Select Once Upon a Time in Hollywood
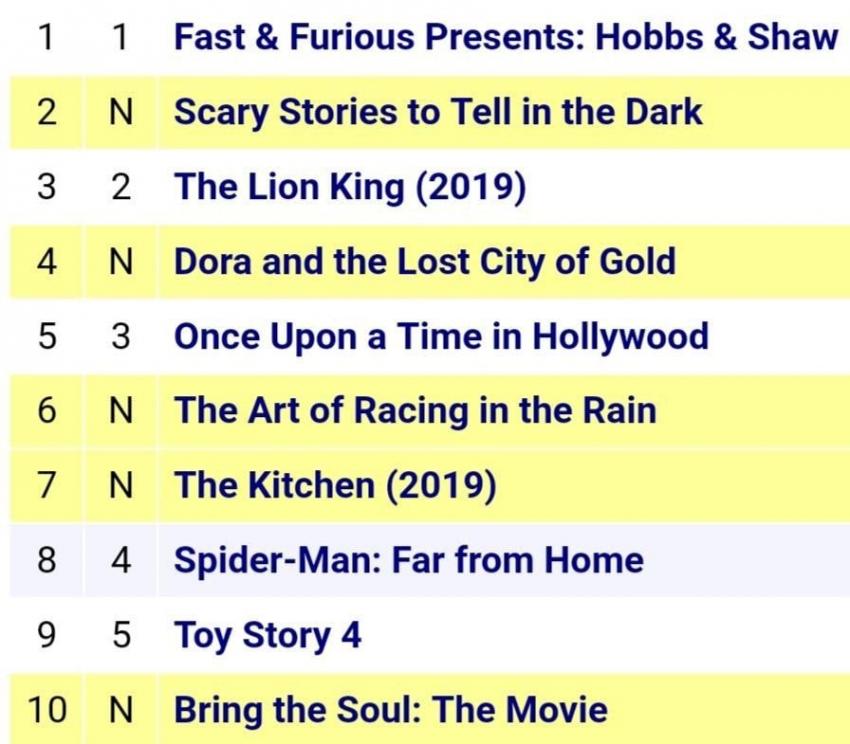 (x=441, y=336)
